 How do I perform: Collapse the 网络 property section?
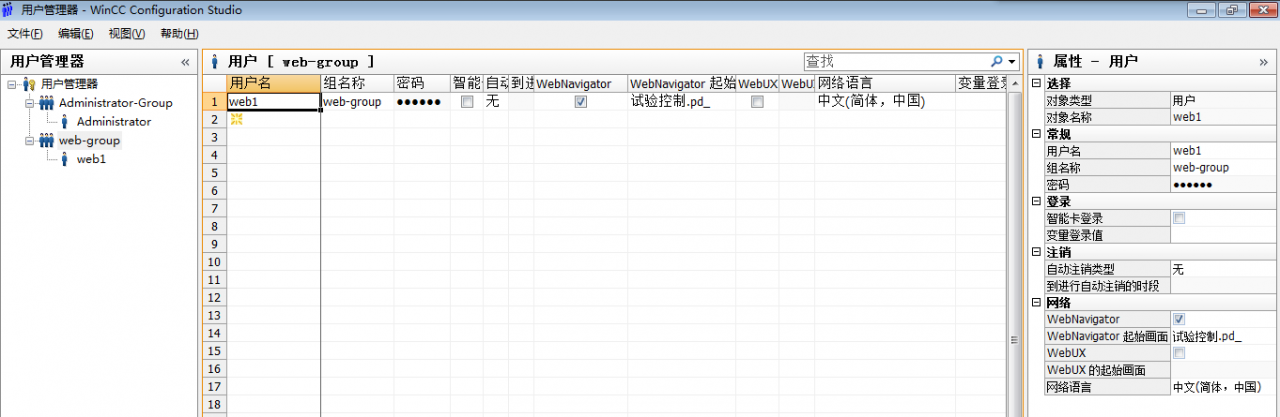[1037, 302]
